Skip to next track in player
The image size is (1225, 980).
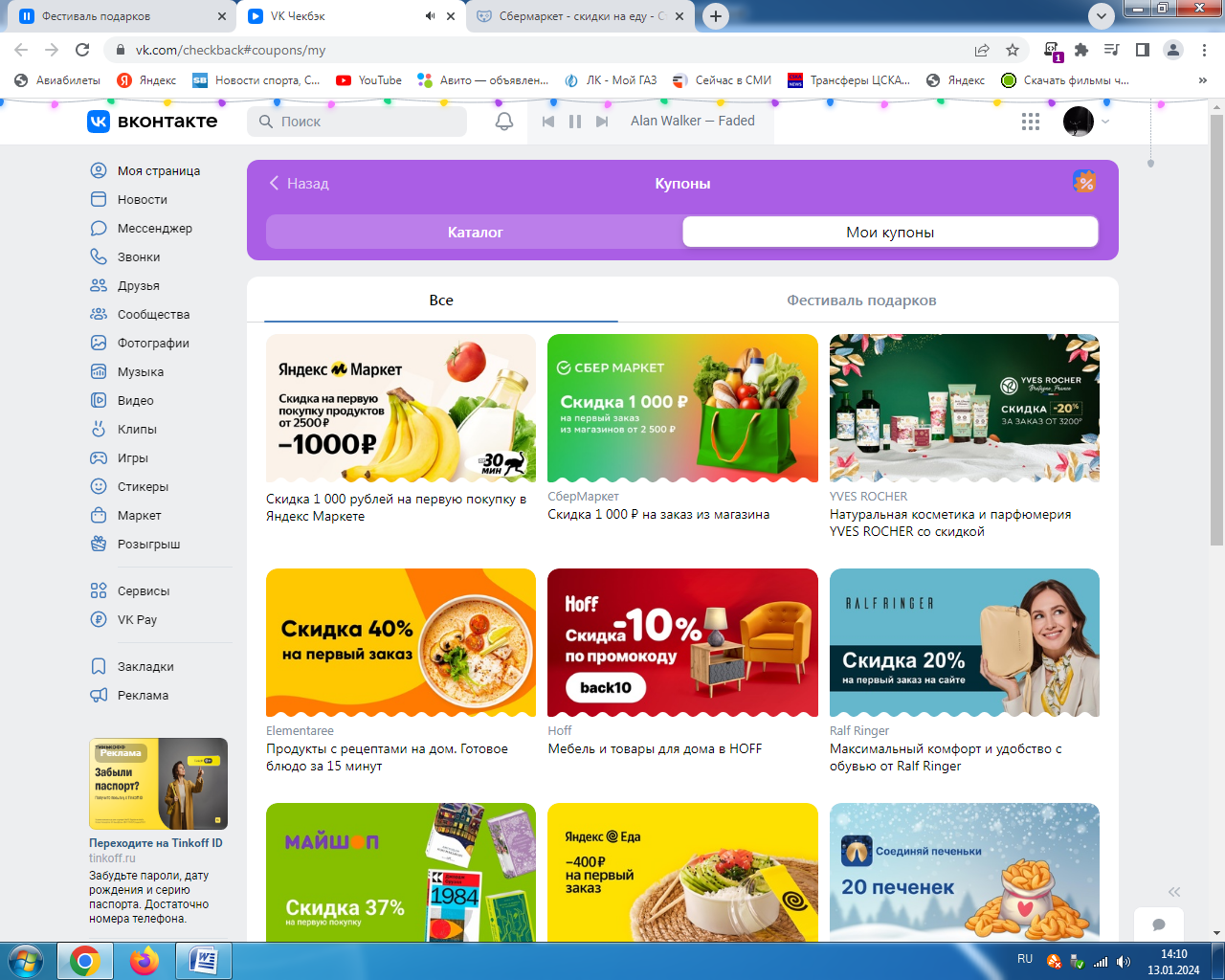pyautogui.click(x=602, y=122)
